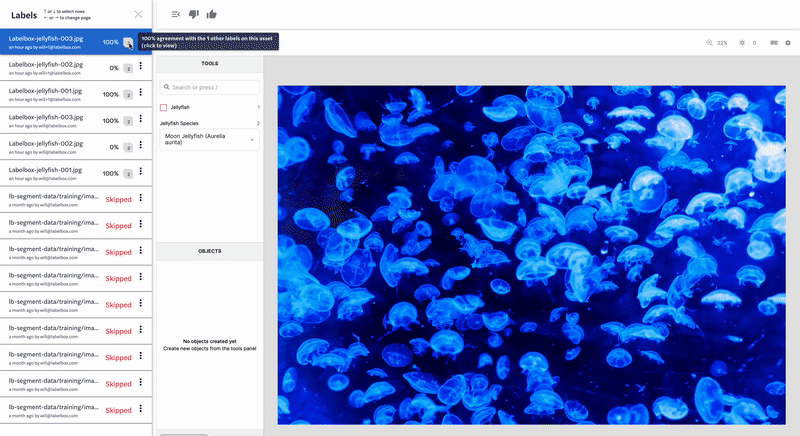The height and width of the screenshot is (436, 800).
Task: Click the 0% score of jellyfish-002 by will+1
Action: tap(114, 68)
